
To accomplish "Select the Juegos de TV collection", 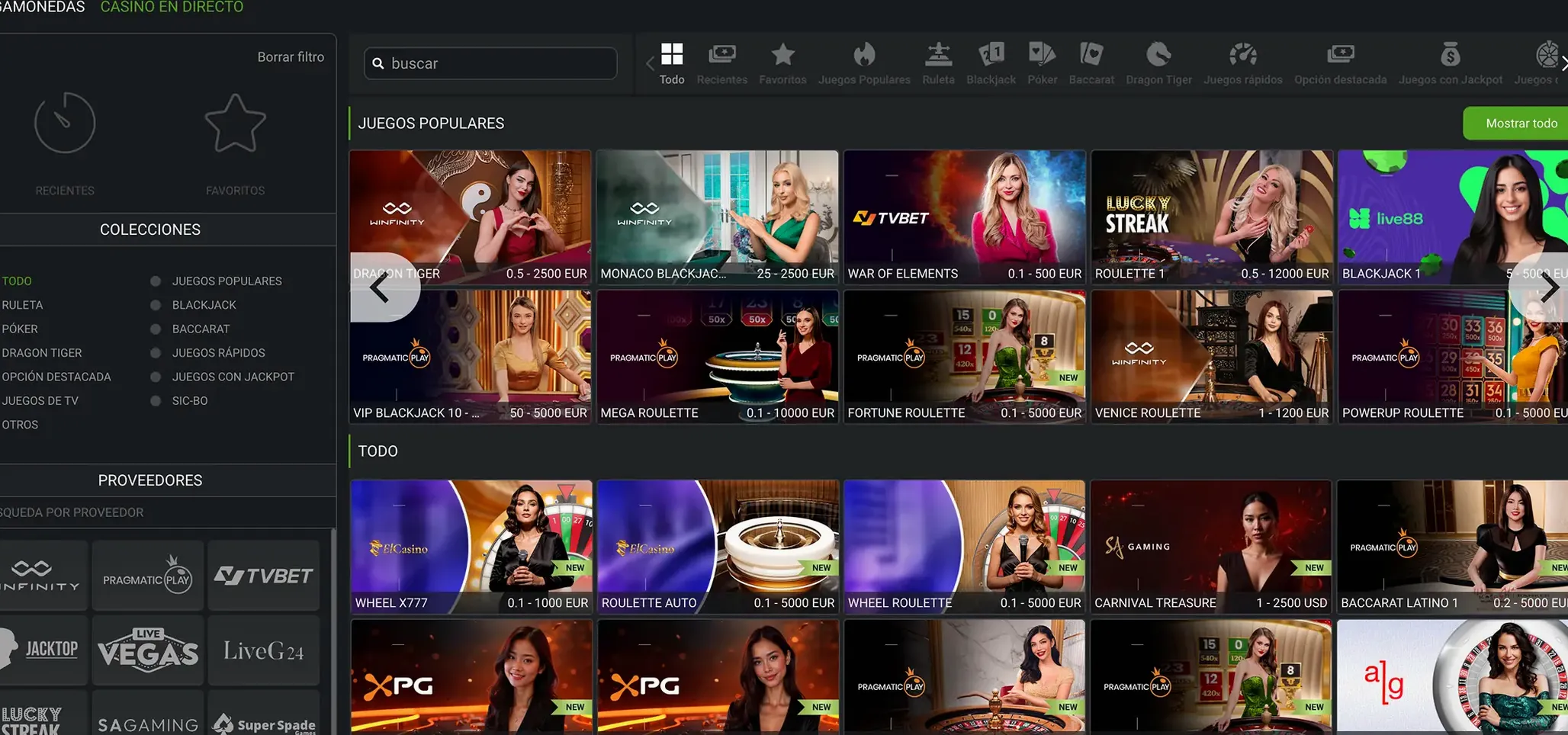I will pyautogui.click(x=40, y=401).
